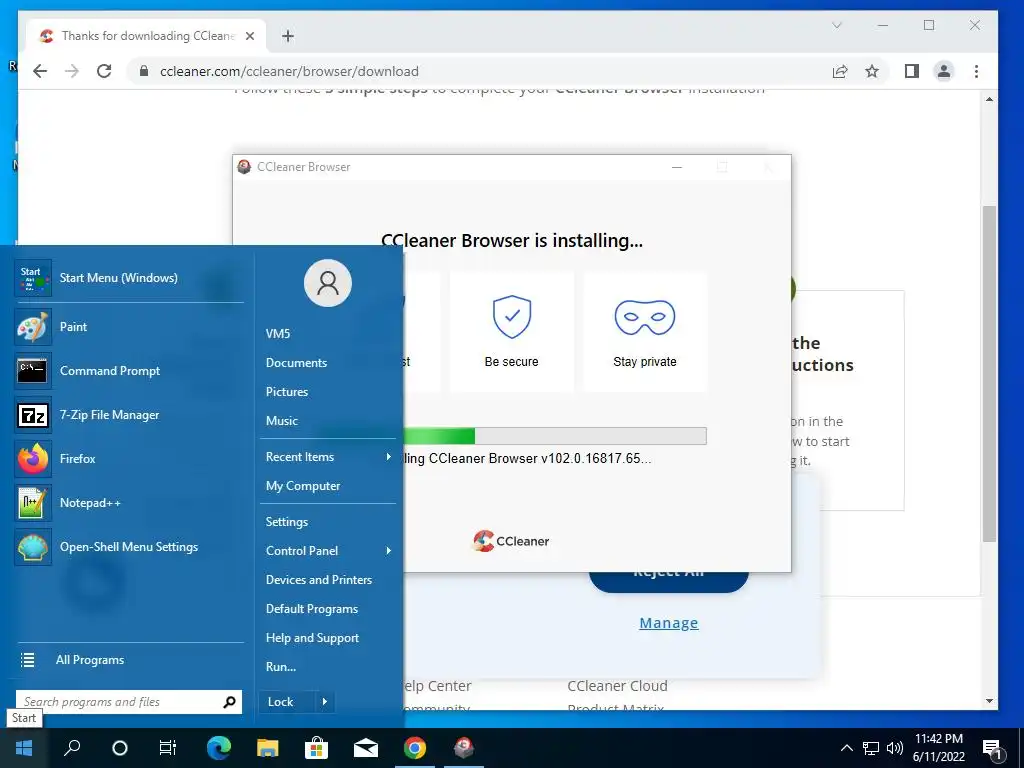
Task: Click the installation progress bar
Action: coord(555,436)
